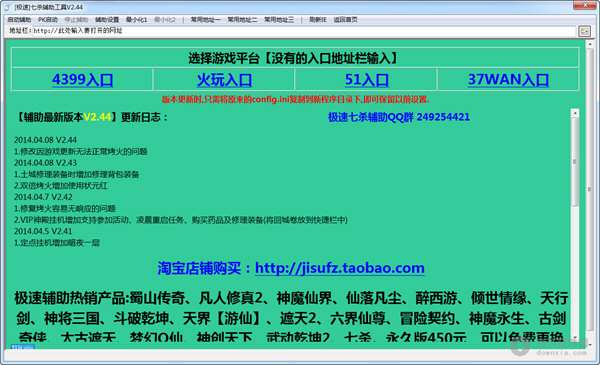Viewport: 600px width, 365px height.
Task: Open the 37WAN入口 platform link
Action: pyautogui.click(x=508, y=80)
